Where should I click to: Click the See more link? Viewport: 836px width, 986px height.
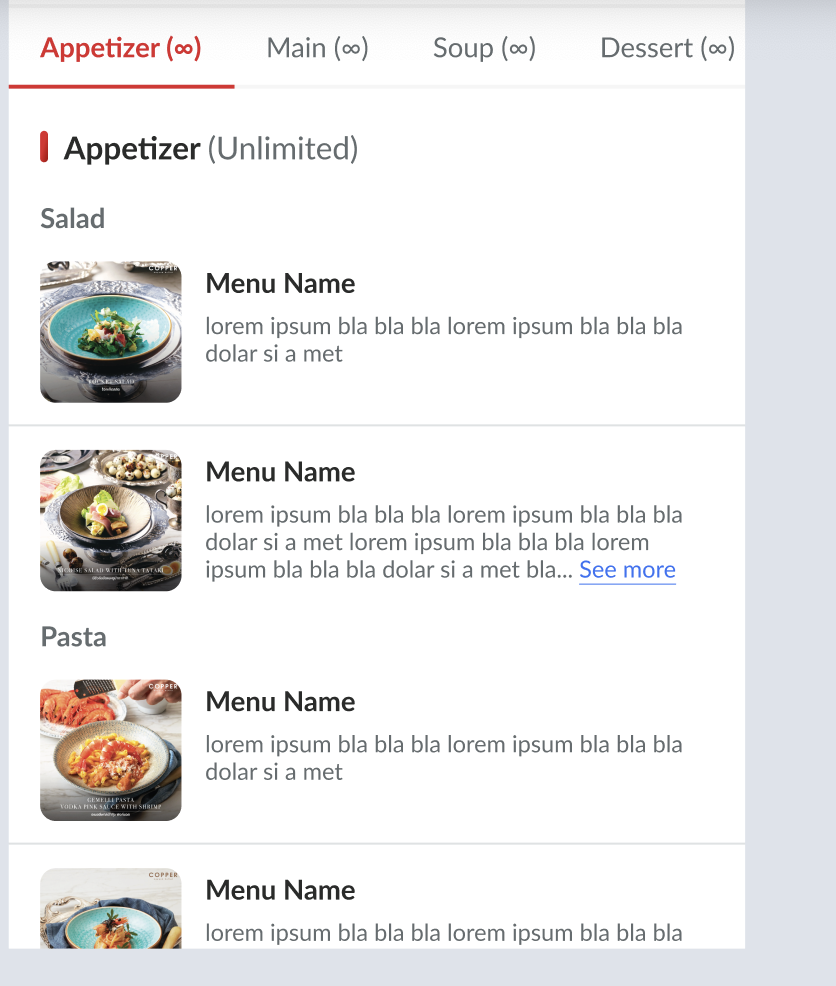627,570
